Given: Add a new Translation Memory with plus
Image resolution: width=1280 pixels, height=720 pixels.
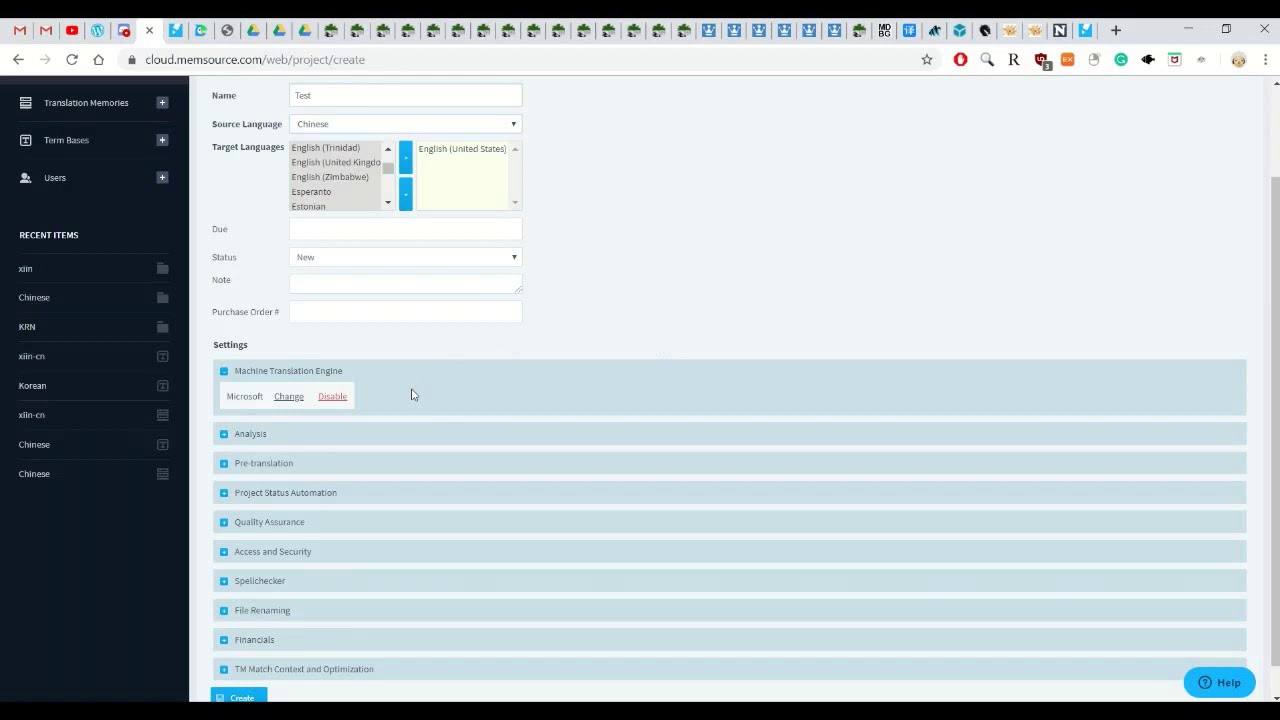Looking at the screenshot, I should 162,102.
